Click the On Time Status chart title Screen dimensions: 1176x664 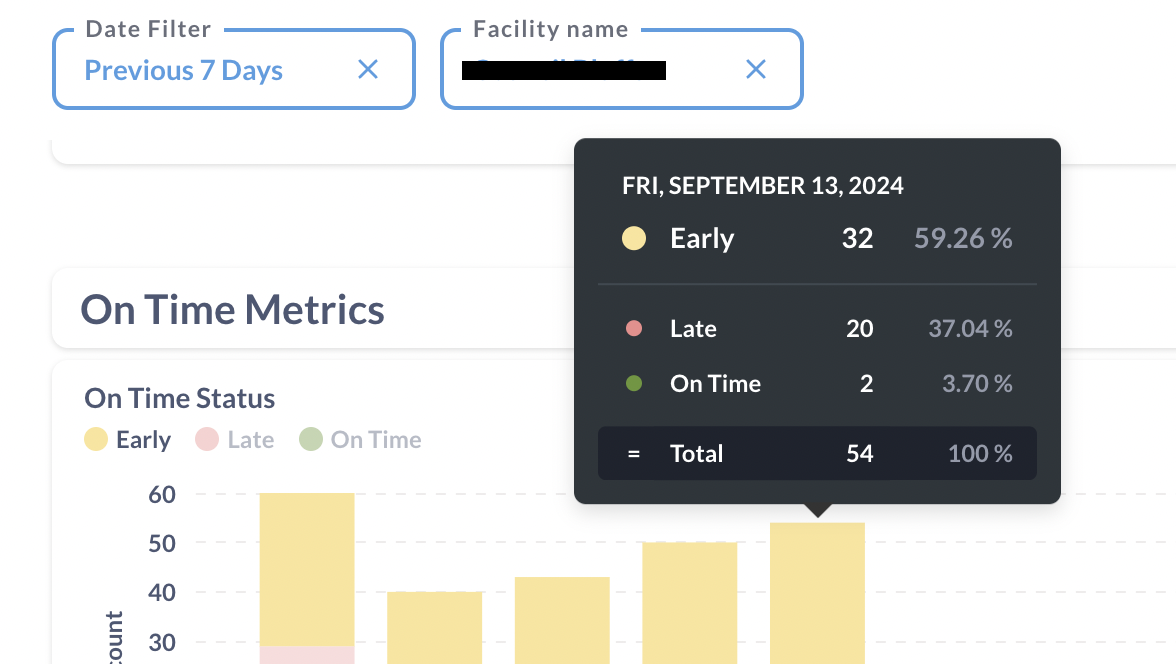click(180, 399)
